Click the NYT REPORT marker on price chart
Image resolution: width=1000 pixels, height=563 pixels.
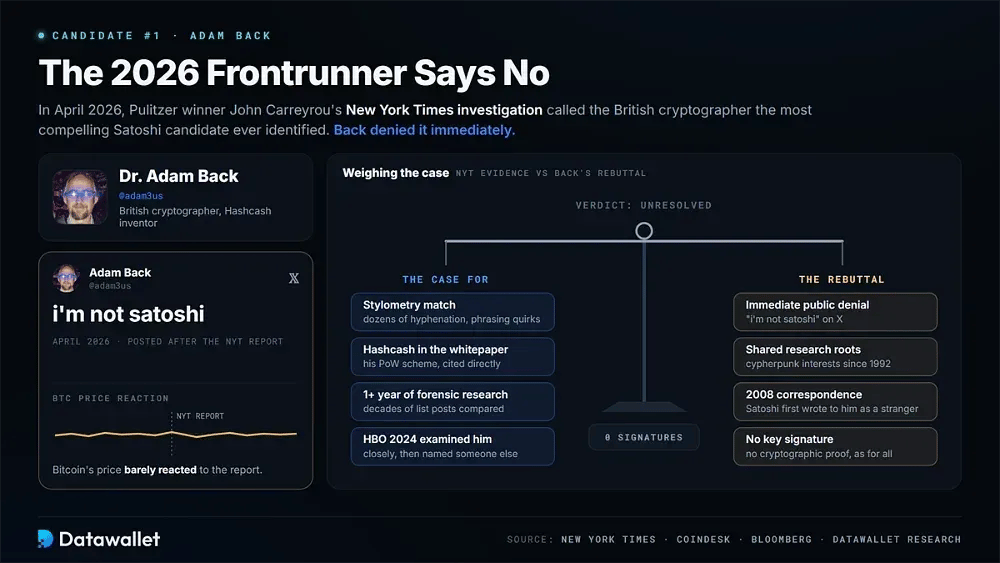200,416
